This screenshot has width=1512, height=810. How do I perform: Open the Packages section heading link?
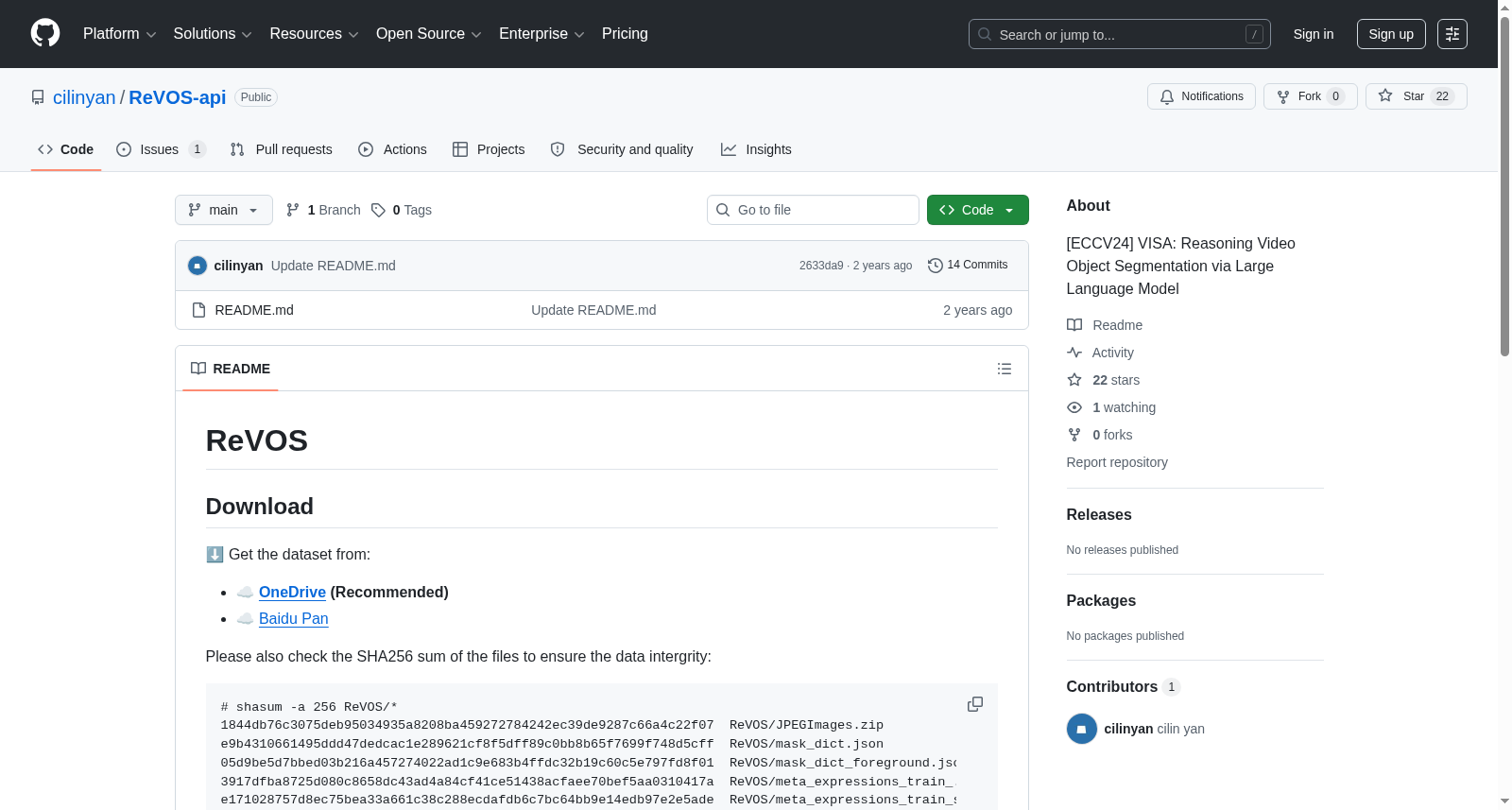[x=1101, y=600]
